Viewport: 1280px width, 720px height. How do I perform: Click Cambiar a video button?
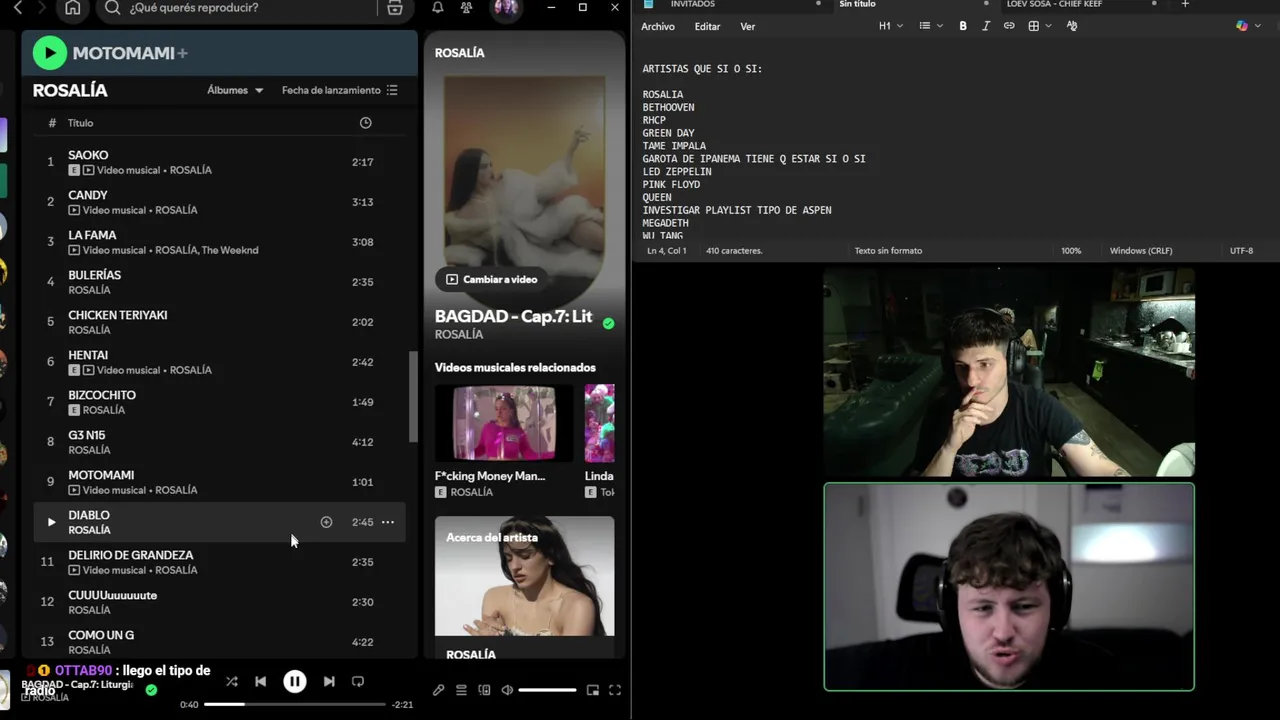point(491,279)
